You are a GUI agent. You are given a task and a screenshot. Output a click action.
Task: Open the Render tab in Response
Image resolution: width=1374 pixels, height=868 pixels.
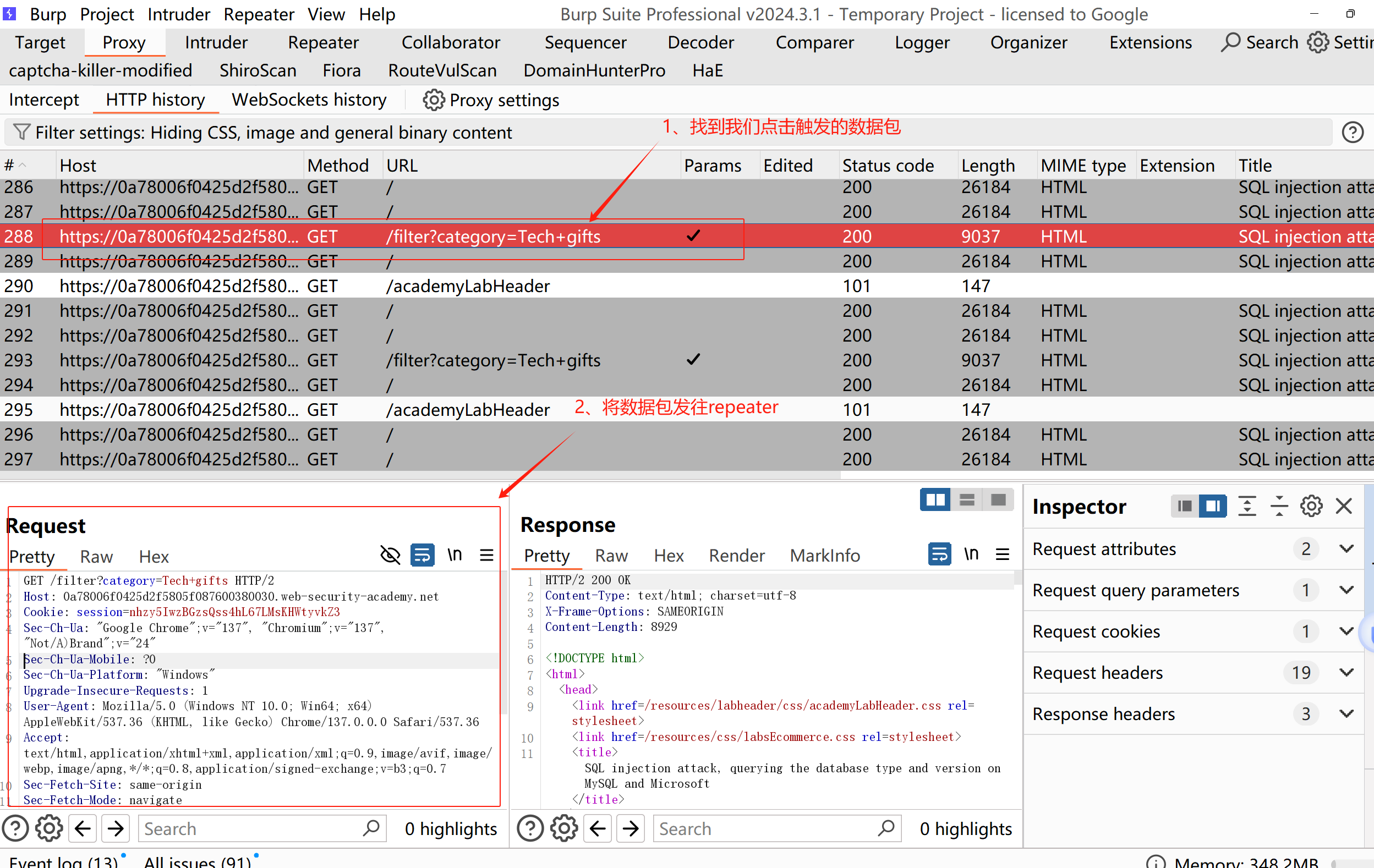coord(736,555)
